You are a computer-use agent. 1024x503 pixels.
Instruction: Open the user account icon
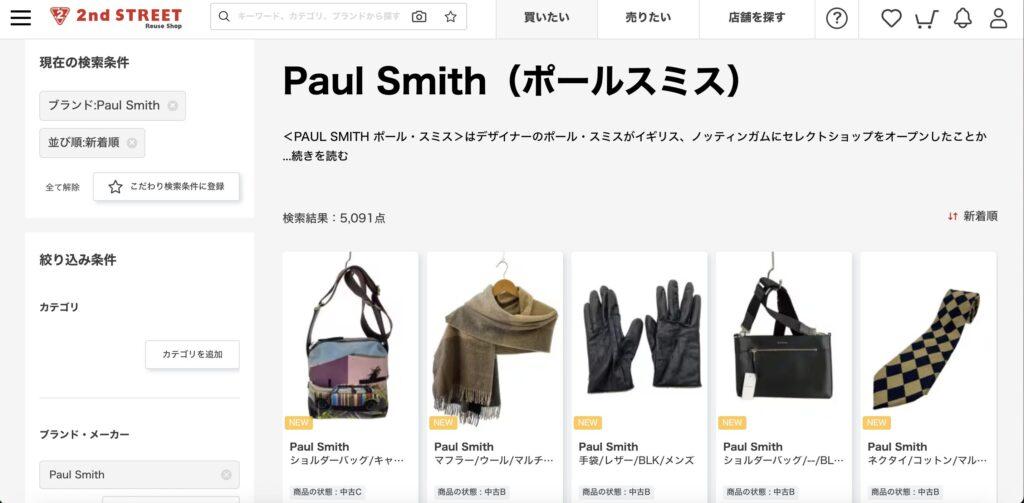click(999, 18)
